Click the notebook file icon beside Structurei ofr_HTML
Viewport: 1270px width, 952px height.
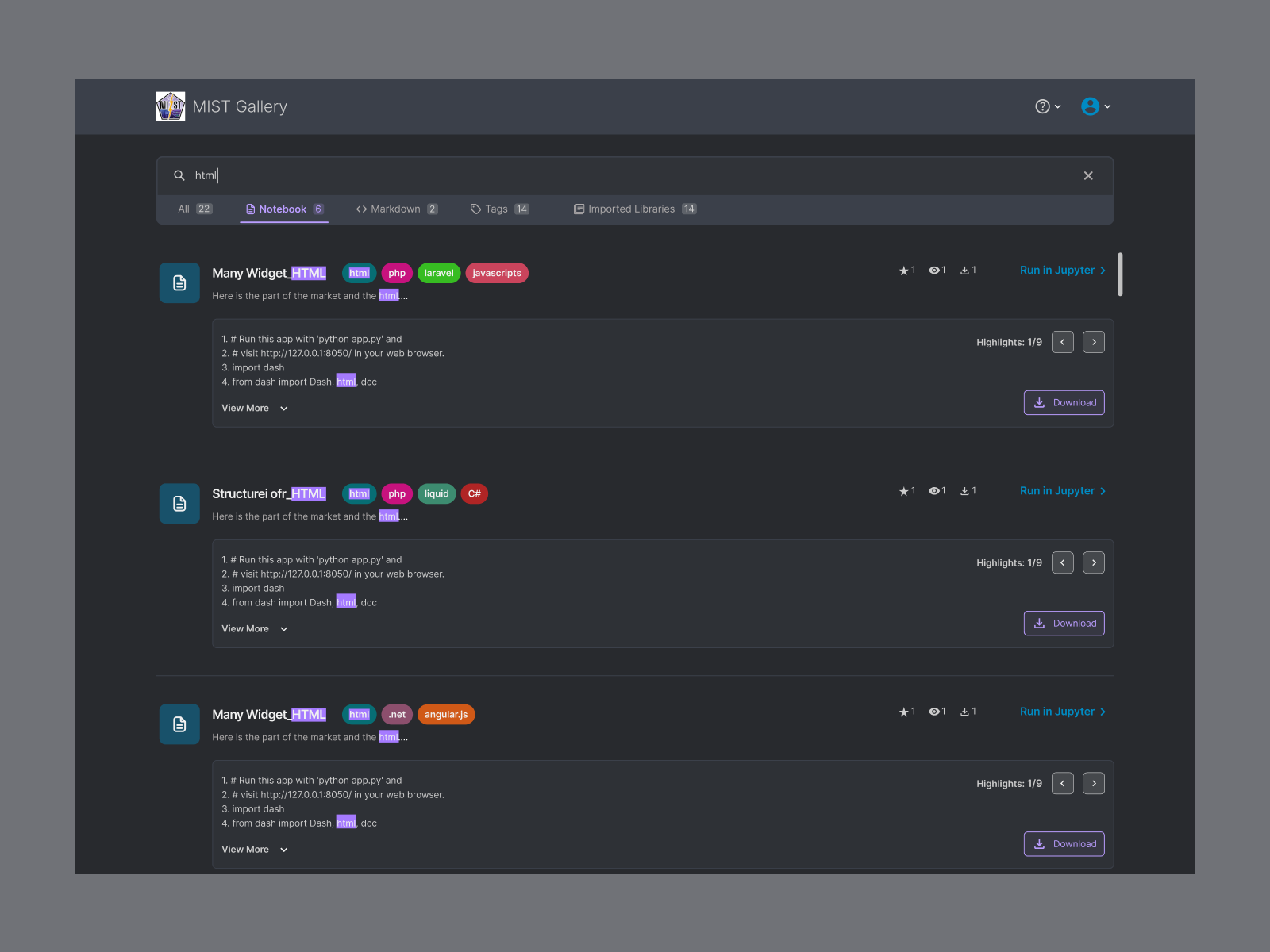tap(179, 503)
